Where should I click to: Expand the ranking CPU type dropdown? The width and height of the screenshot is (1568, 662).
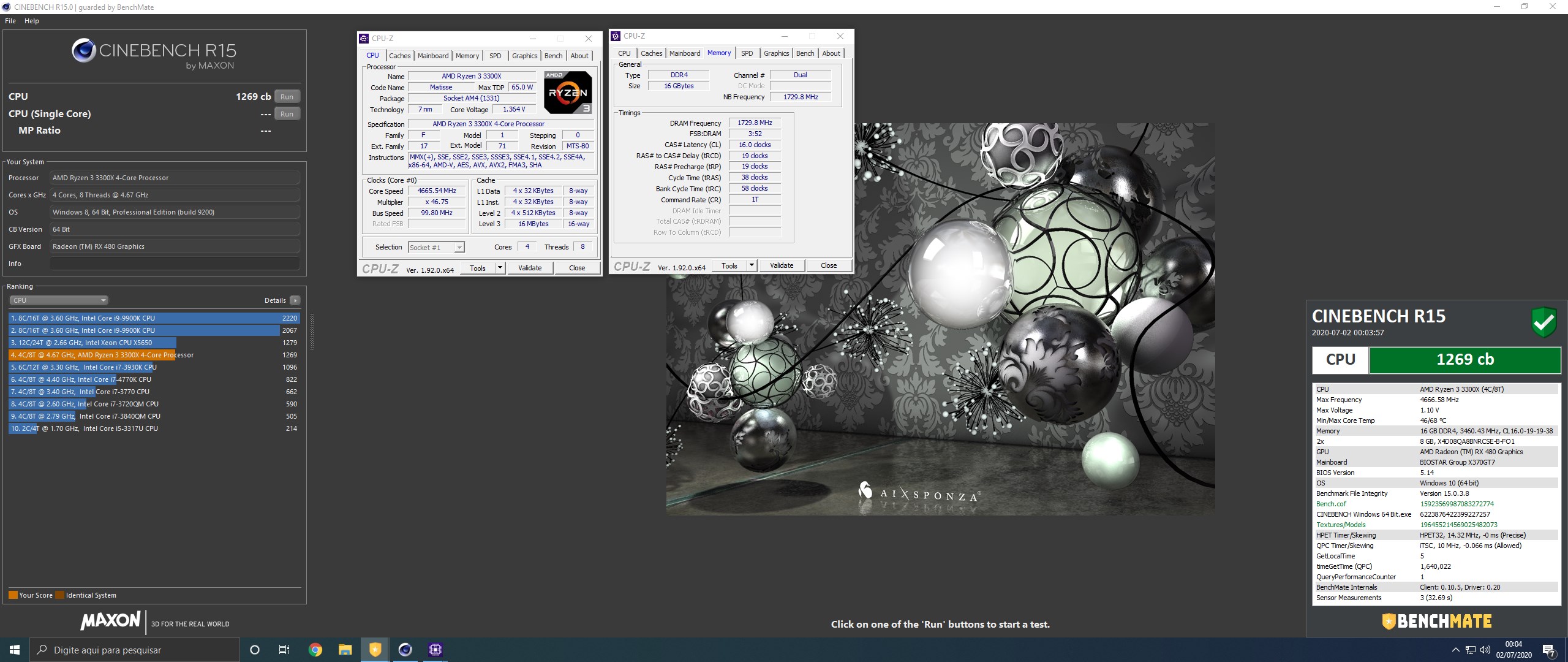[x=59, y=300]
